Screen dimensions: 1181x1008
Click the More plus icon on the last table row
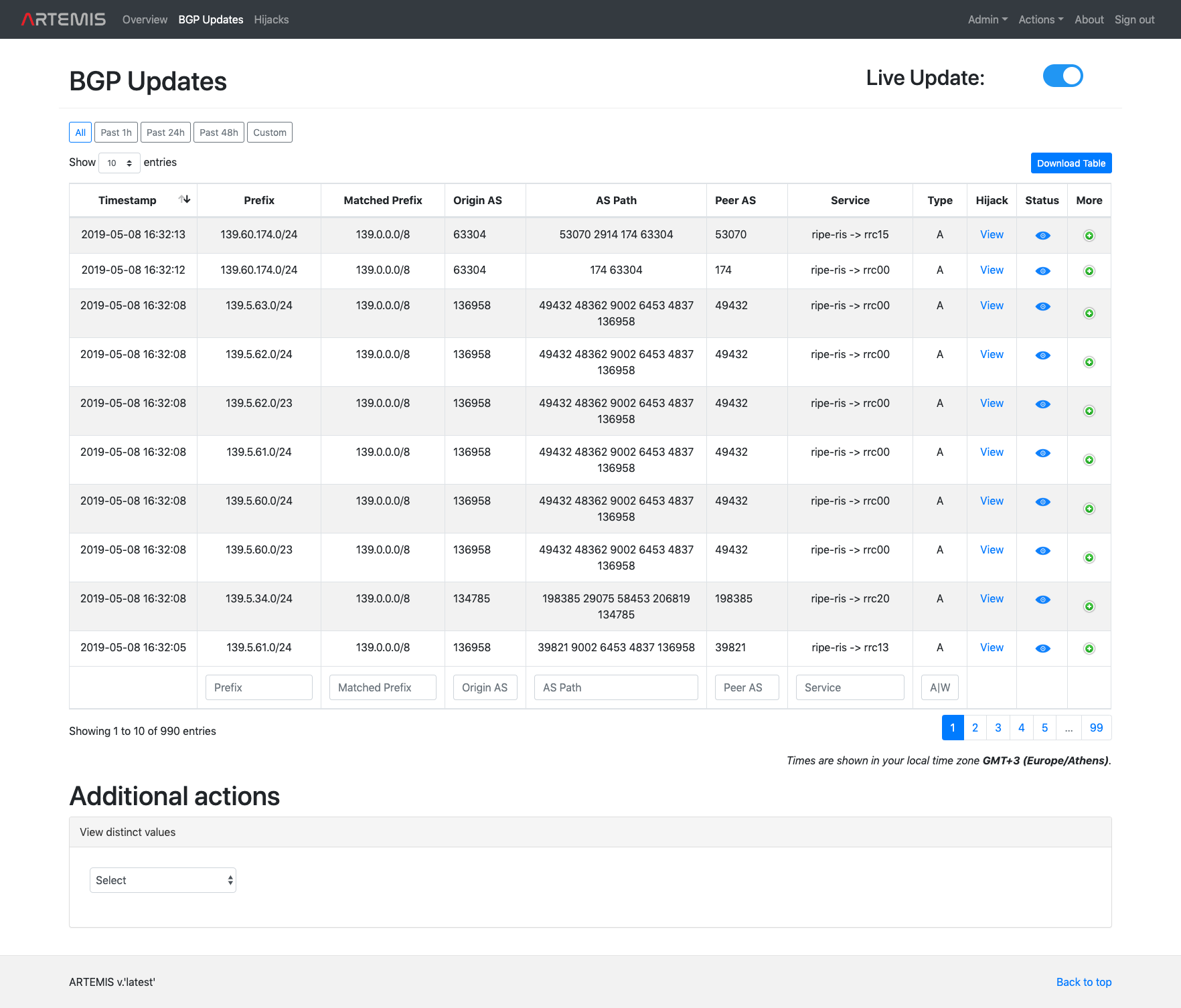[1089, 649]
